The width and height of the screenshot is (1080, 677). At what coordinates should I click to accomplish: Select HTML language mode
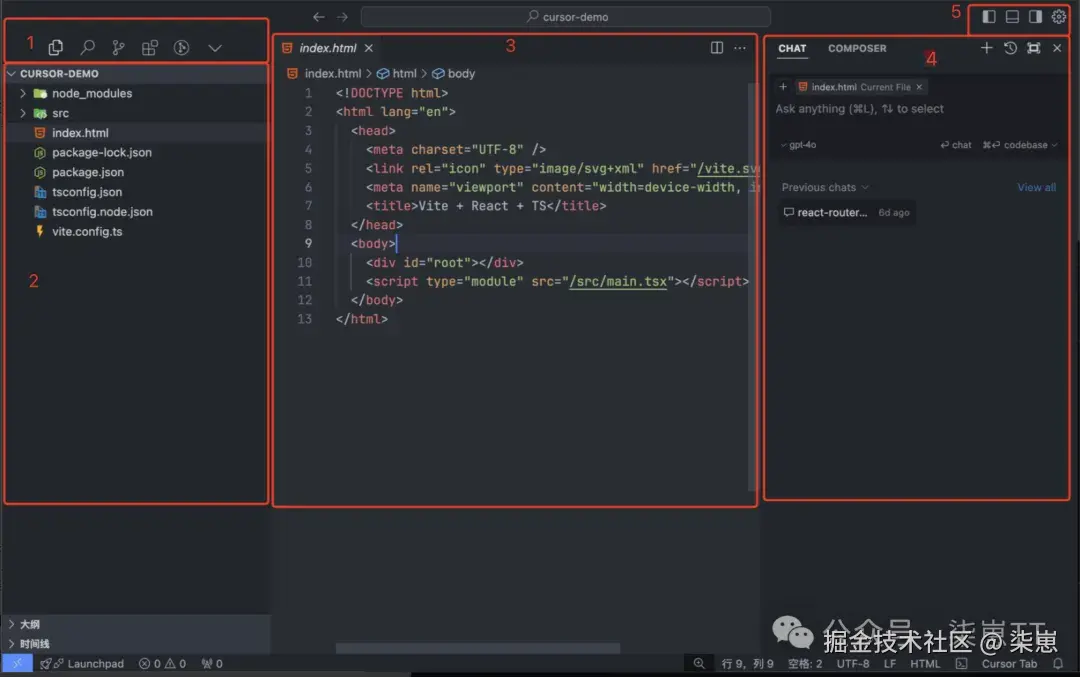click(x=925, y=663)
